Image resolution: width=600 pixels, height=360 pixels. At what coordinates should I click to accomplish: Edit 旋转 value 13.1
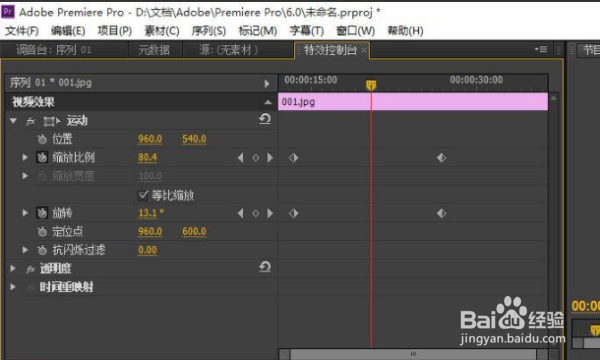pyautogui.click(x=148, y=213)
